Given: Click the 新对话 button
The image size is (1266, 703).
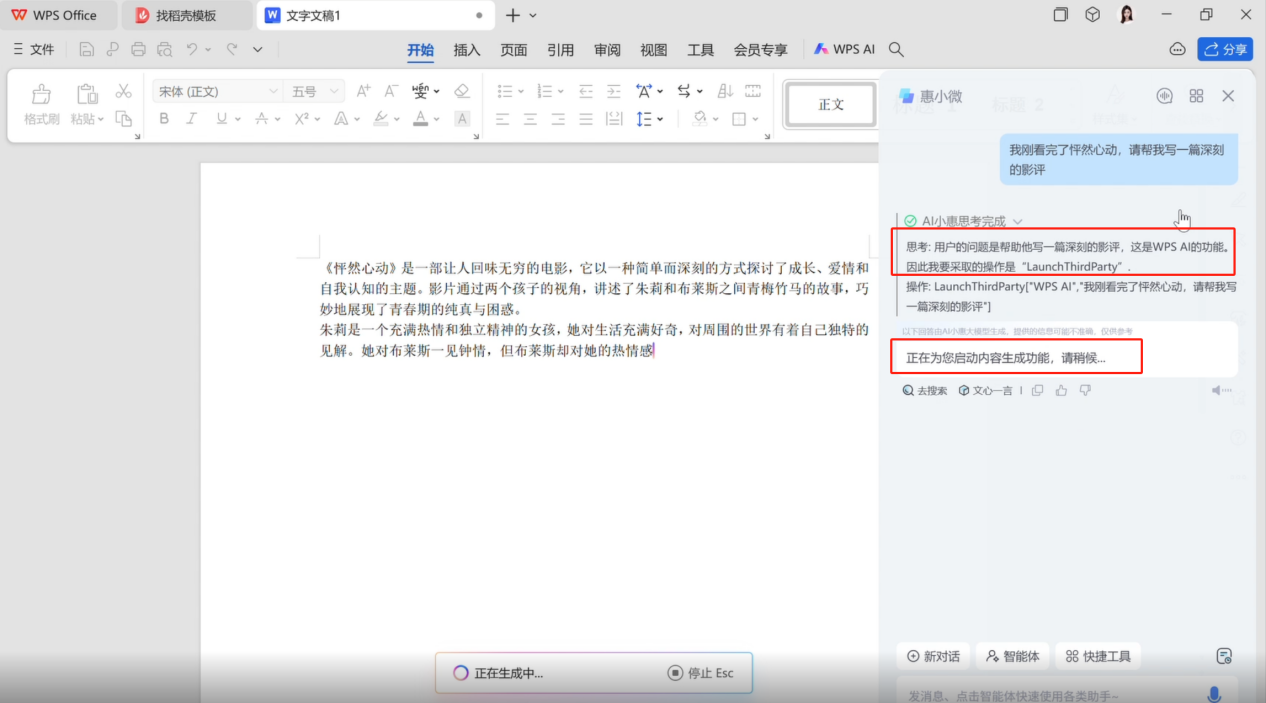Looking at the screenshot, I should (933, 655).
